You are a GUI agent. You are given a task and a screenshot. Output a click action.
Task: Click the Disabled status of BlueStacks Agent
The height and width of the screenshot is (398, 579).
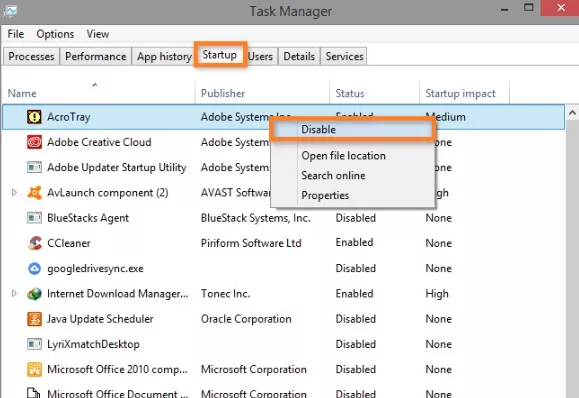pos(356,218)
